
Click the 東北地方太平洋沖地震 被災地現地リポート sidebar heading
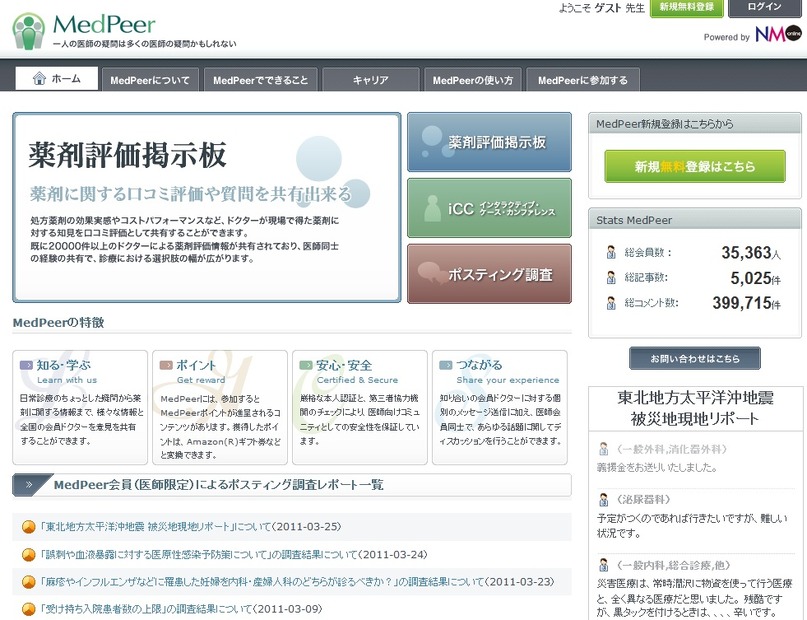[x=695, y=408]
